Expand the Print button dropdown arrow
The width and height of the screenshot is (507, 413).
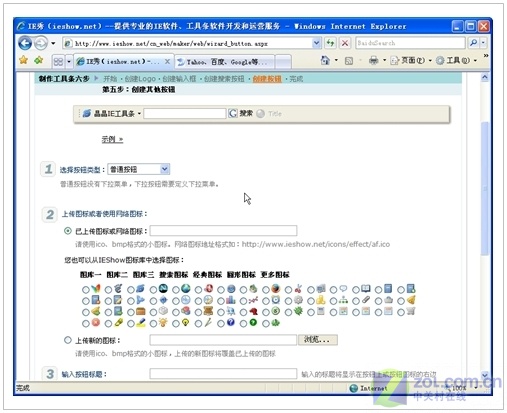click(x=384, y=60)
